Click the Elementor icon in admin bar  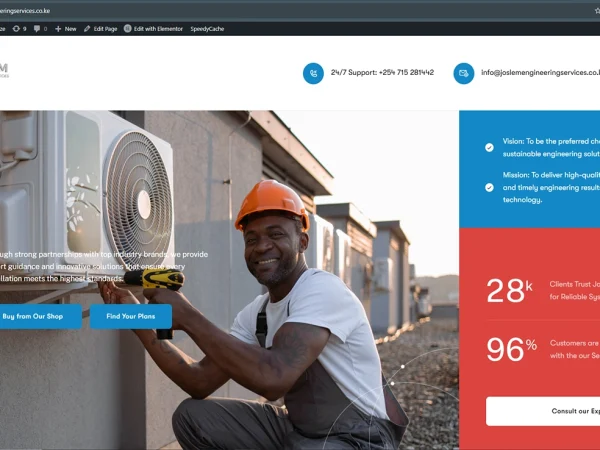(x=127, y=29)
